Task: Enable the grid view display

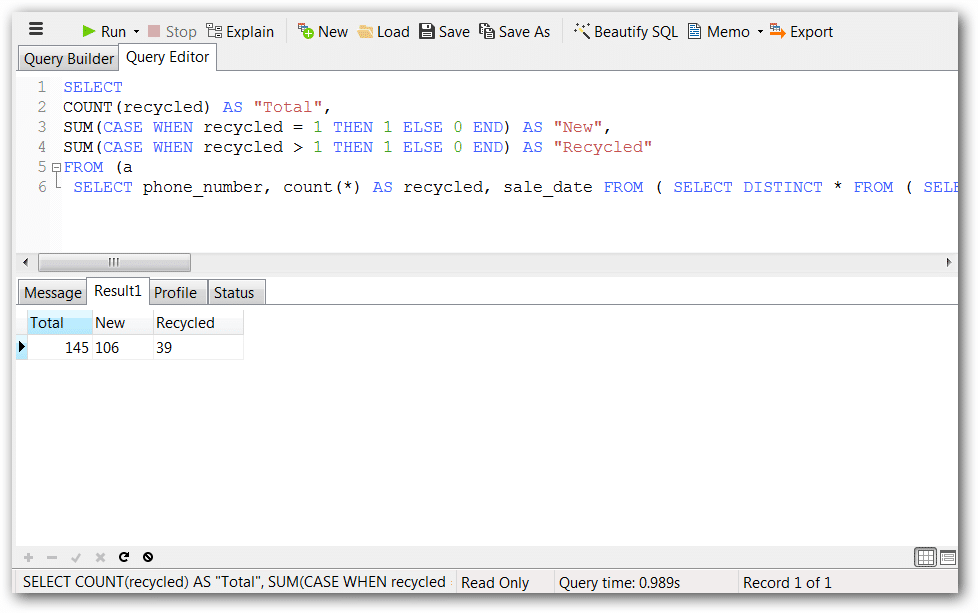Action: [925, 557]
